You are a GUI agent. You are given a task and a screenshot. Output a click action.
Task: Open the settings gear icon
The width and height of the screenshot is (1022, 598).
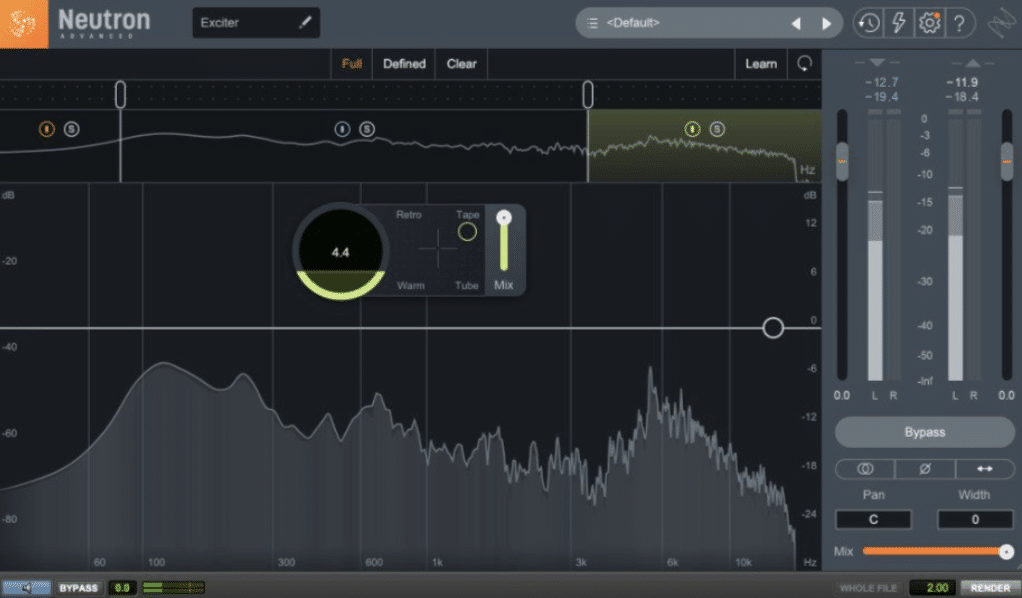(x=929, y=23)
